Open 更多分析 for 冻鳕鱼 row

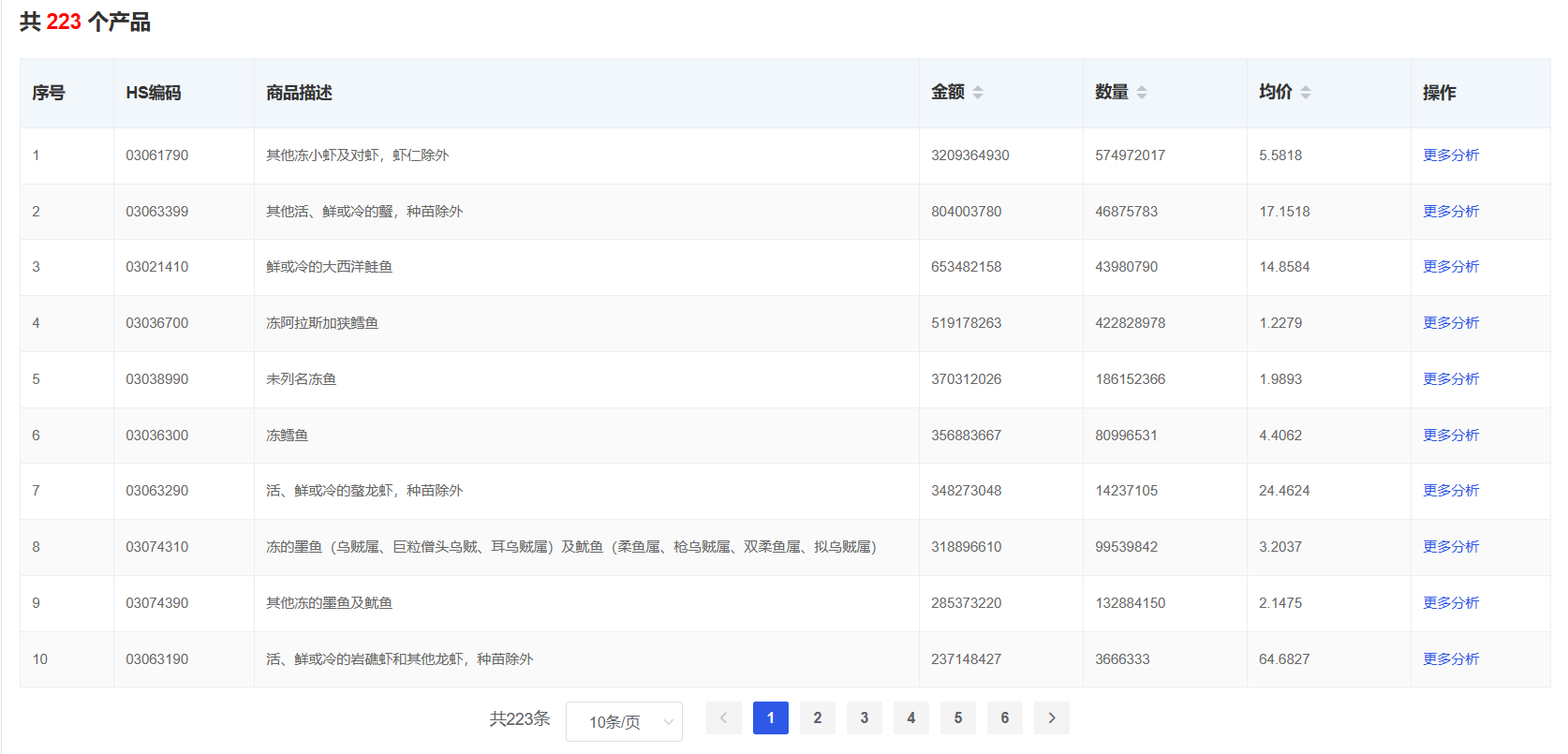[1451, 436]
